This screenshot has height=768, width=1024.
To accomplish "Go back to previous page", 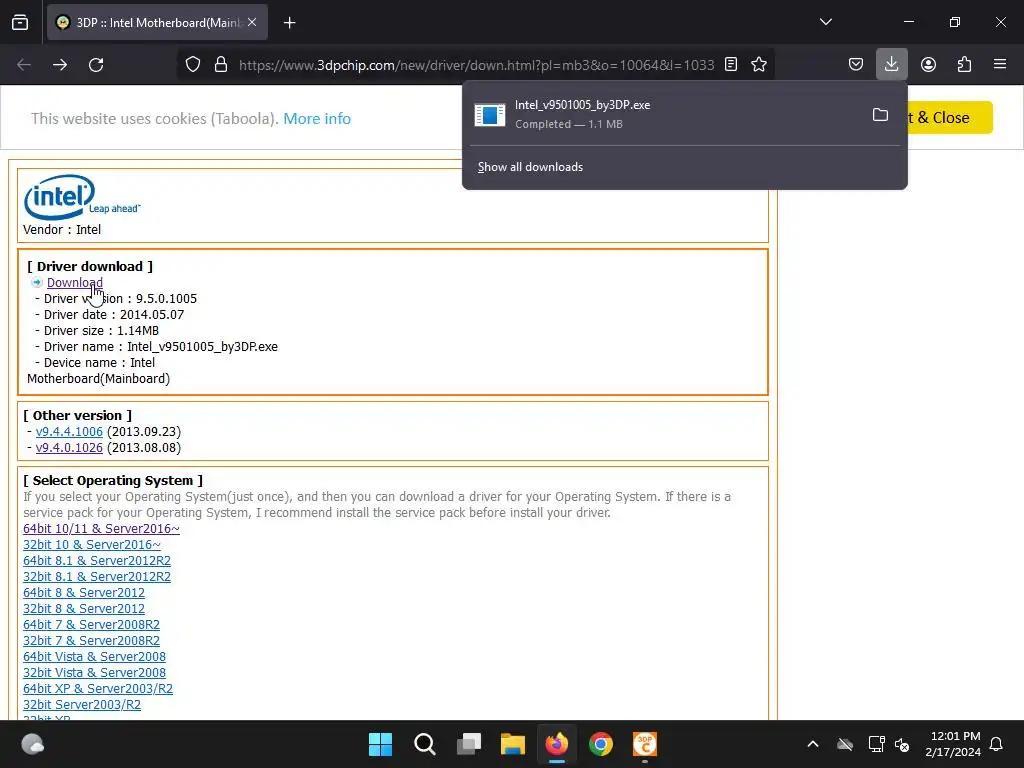I will tap(24, 65).
